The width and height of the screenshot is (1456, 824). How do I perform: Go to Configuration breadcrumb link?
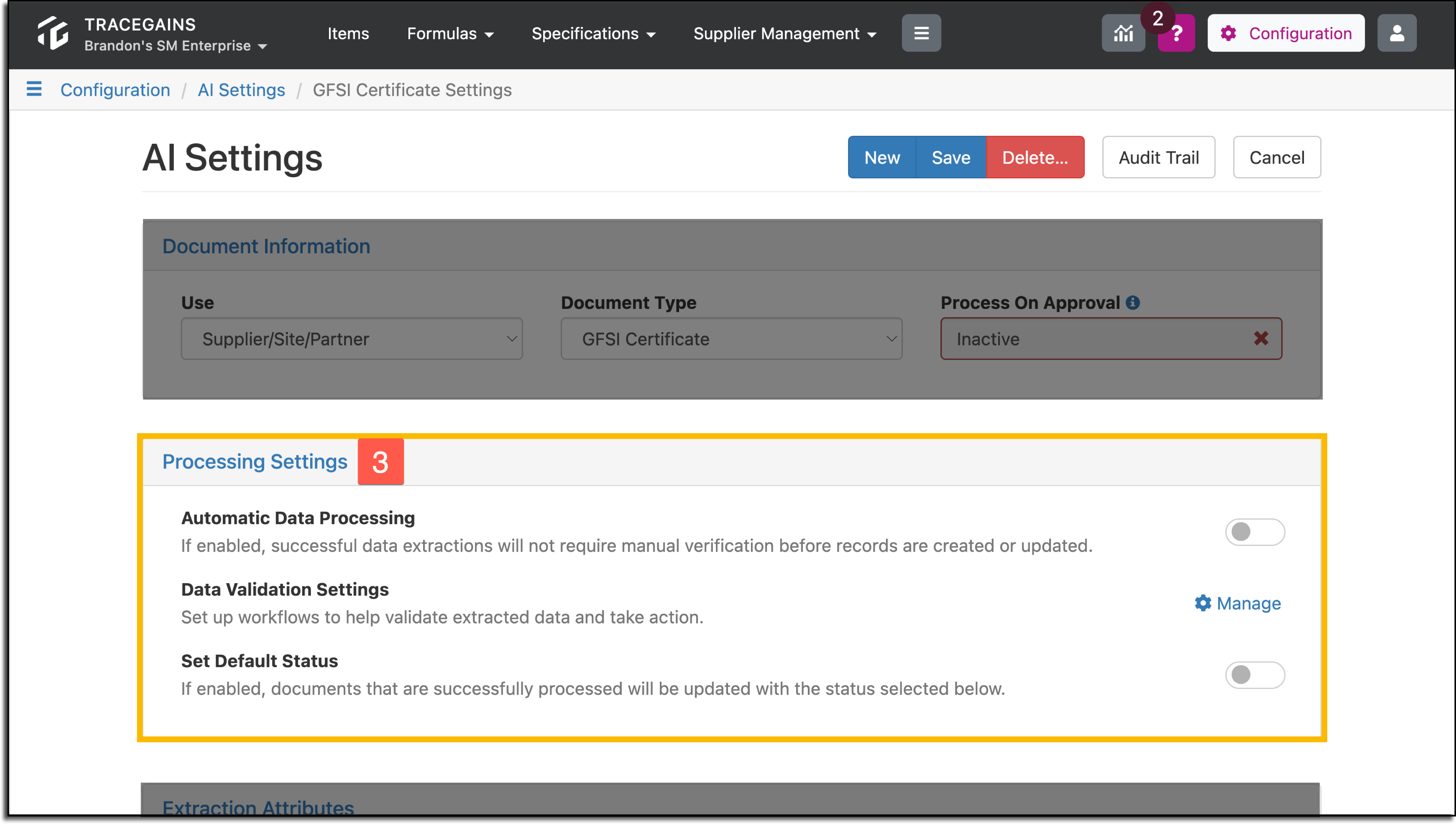(115, 90)
